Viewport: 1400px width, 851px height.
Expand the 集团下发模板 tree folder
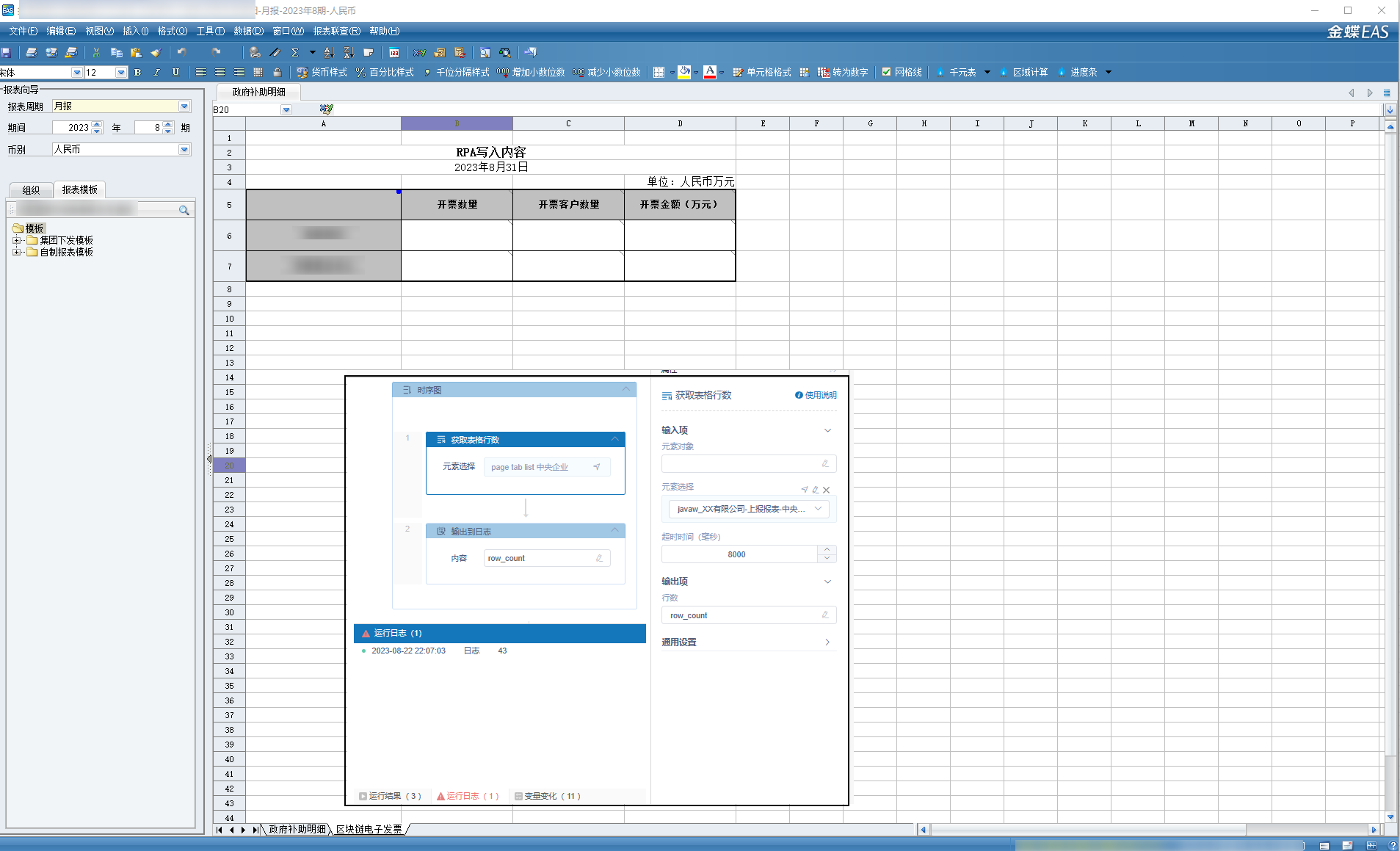coord(16,240)
